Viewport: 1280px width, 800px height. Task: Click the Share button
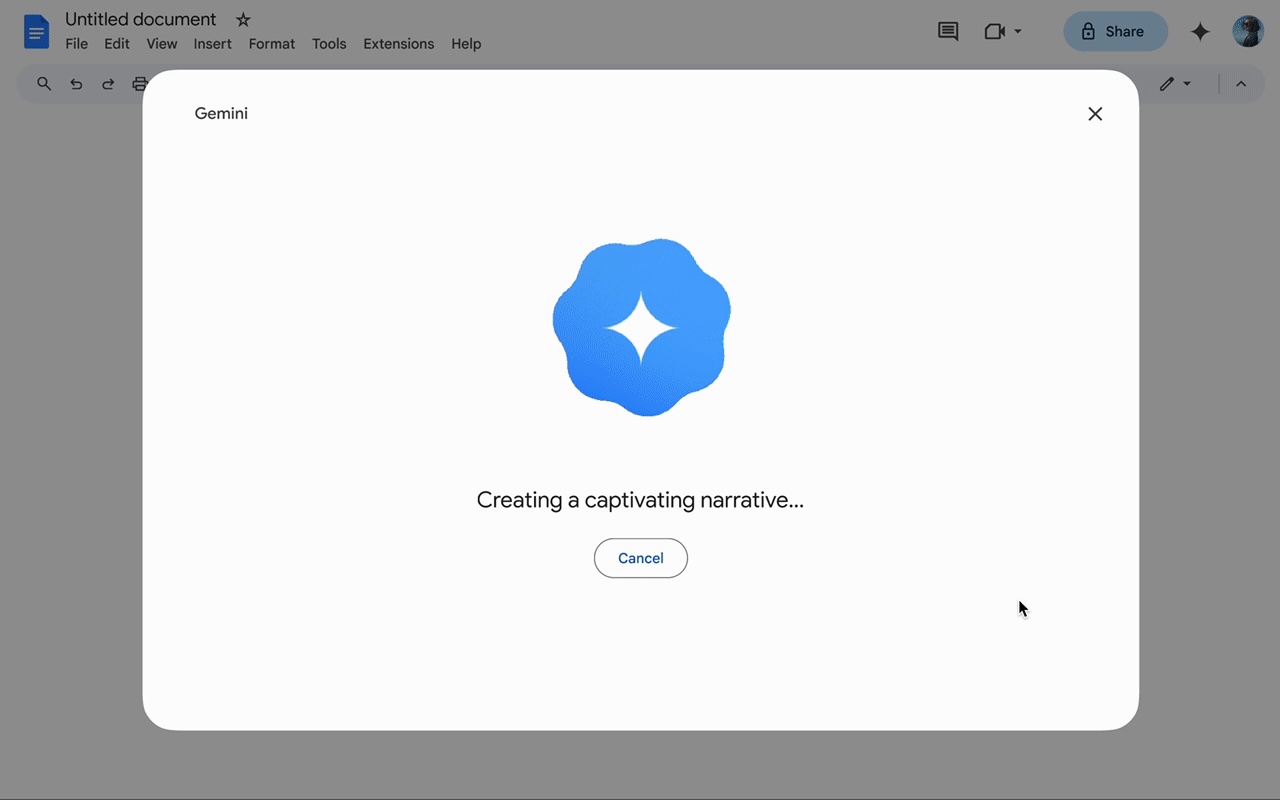1115,32
